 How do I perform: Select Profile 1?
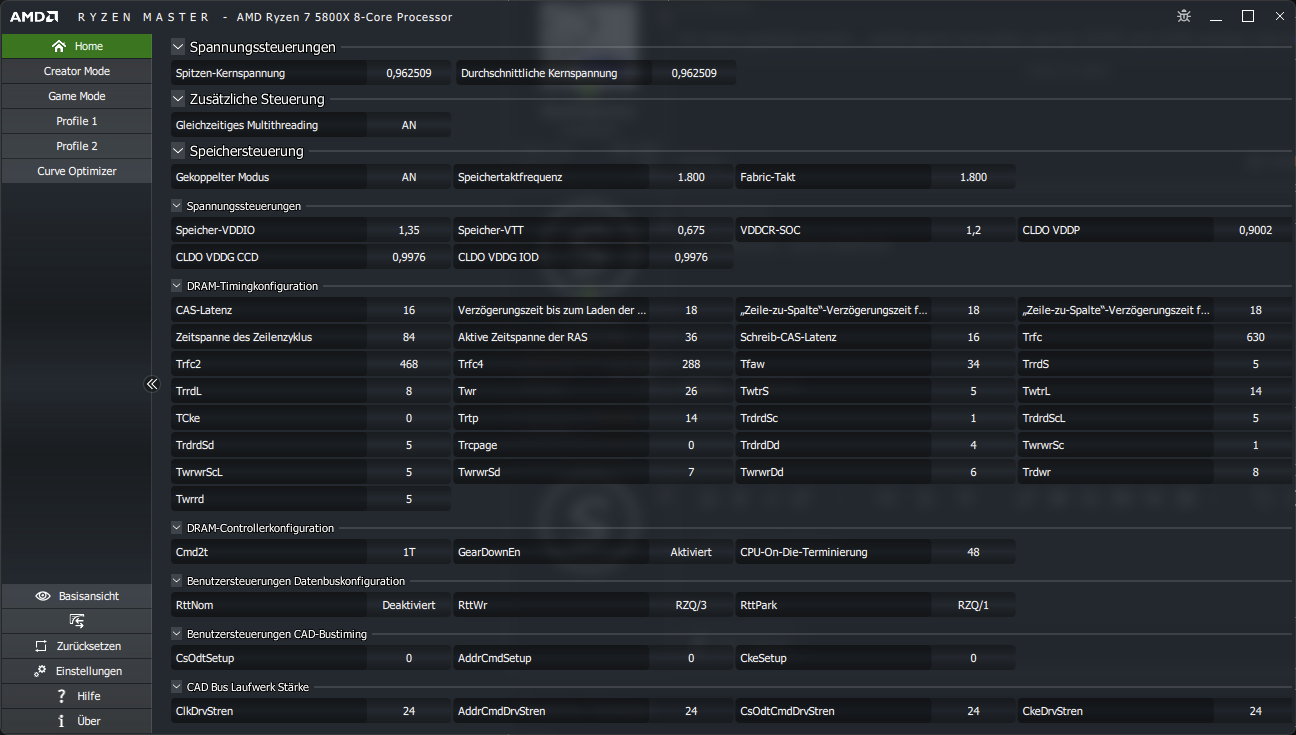pyautogui.click(x=76, y=121)
